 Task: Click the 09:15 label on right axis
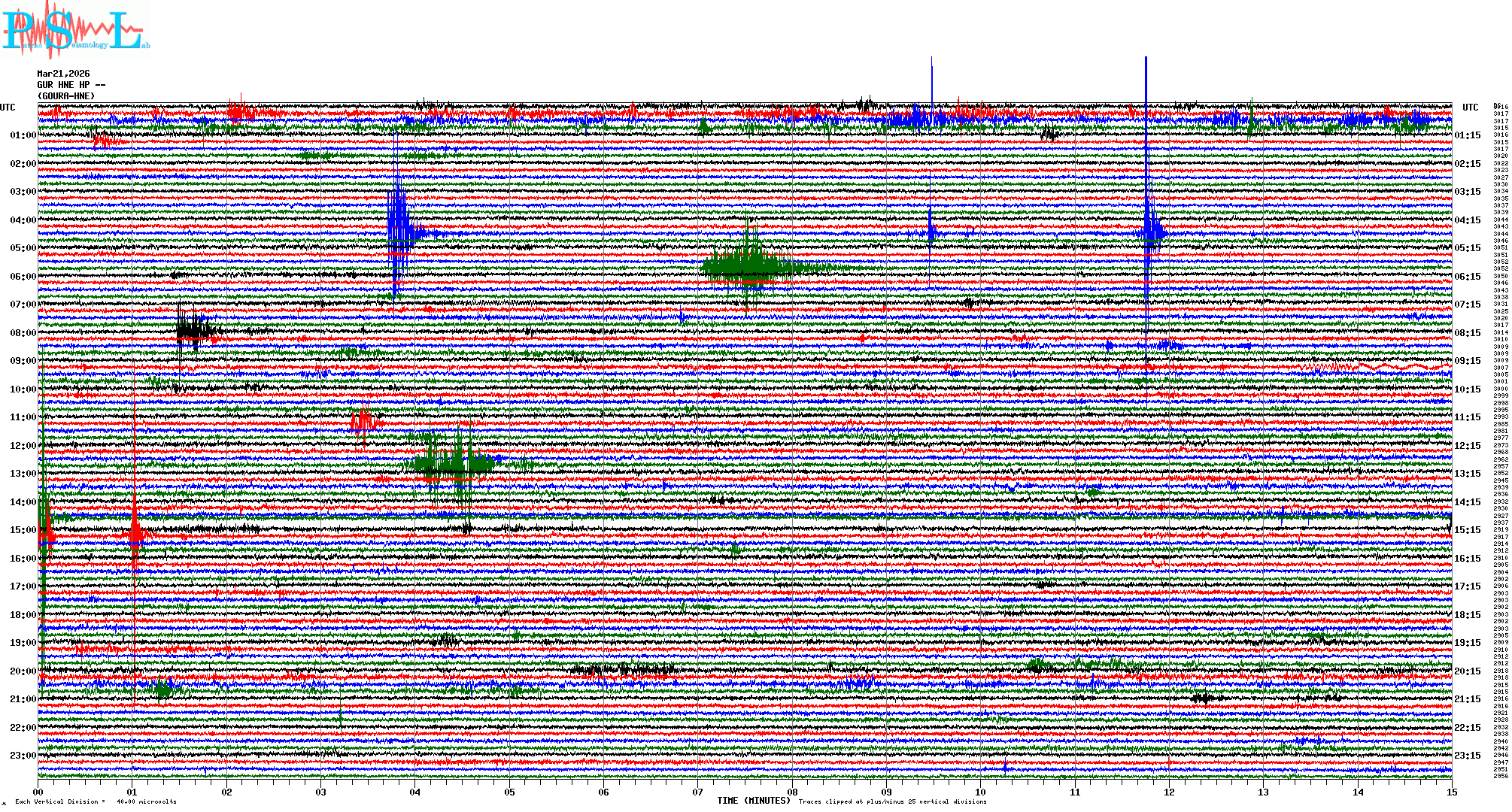(1467, 361)
